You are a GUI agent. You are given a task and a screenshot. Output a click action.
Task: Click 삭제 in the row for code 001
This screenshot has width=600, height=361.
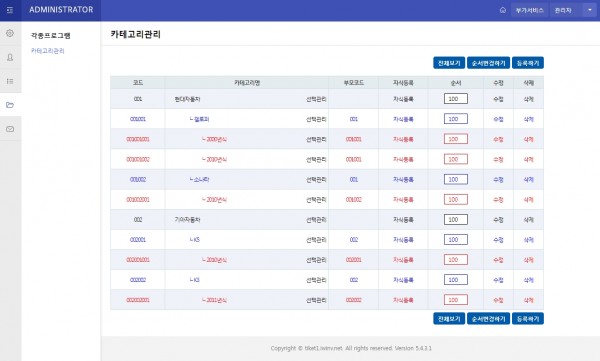pos(528,99)
